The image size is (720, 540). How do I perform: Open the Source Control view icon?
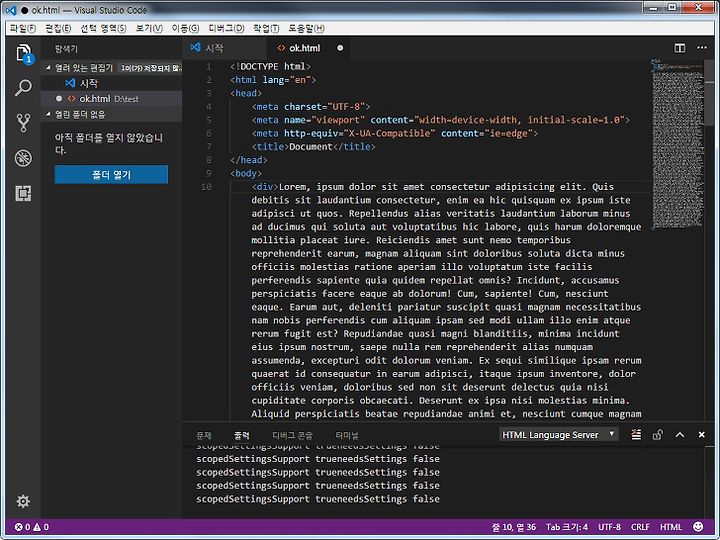coord(23,123)
